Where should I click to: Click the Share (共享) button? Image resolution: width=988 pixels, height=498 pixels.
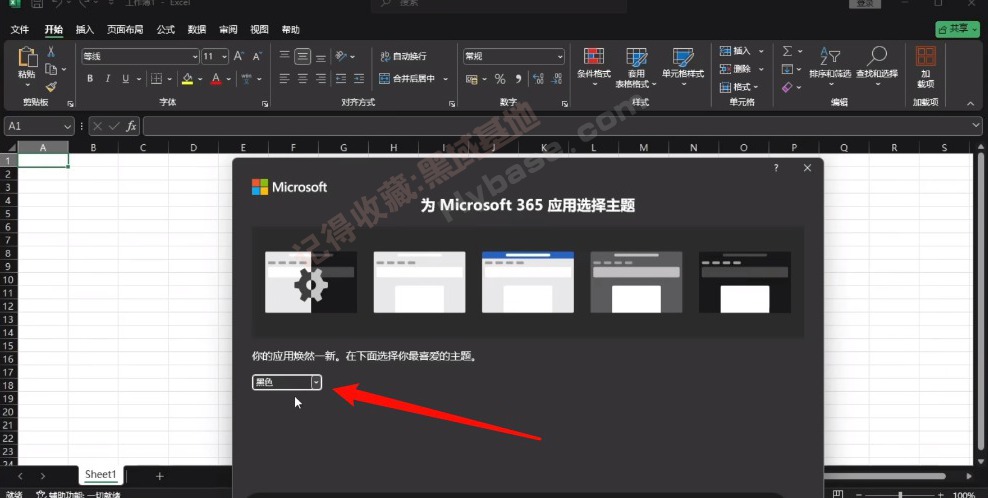click(958, 29)
